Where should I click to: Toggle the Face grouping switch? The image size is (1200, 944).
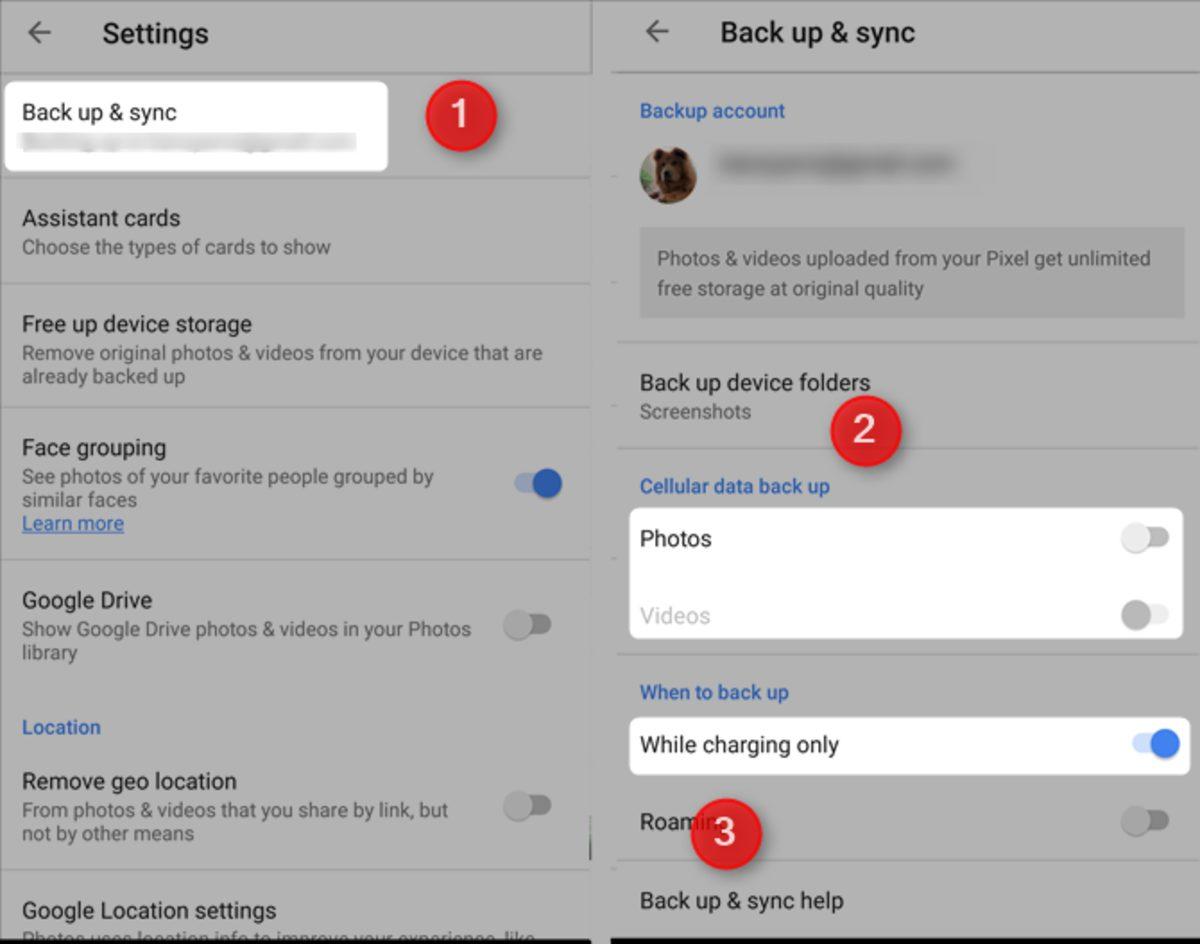coord(536,483)
